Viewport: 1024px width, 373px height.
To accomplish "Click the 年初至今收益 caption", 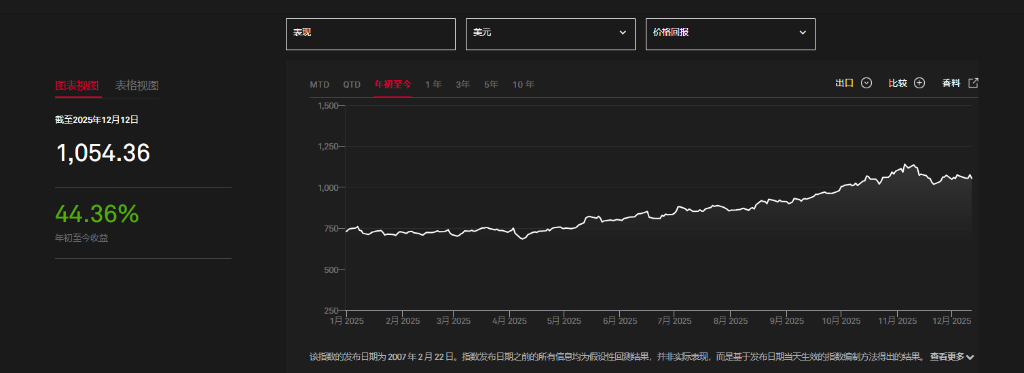I will pos(81,238).
